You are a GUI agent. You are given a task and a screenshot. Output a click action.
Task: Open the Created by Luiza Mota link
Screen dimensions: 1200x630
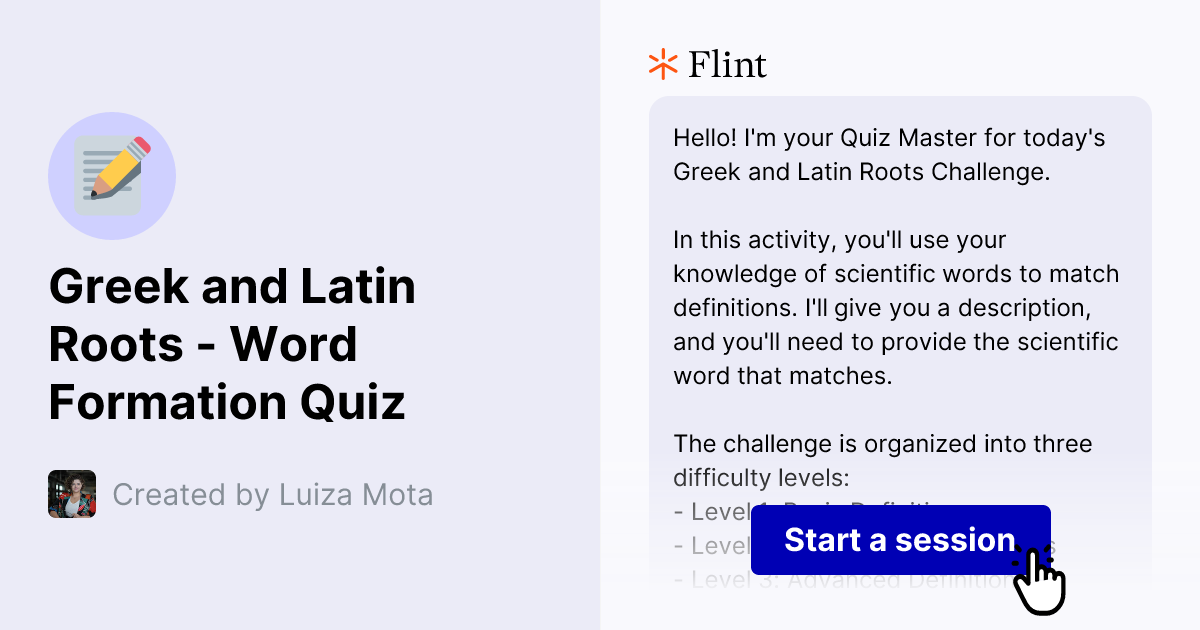point(274,494)
